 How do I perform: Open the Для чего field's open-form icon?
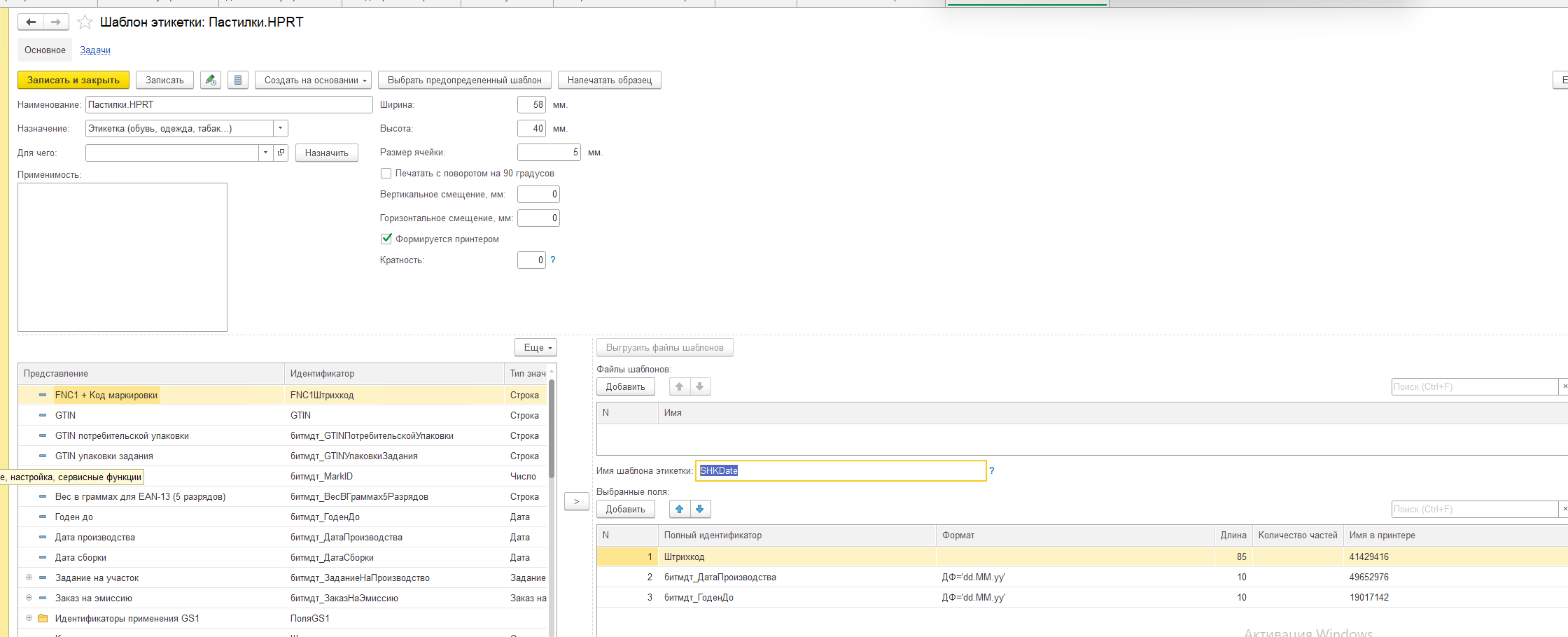pyautogui.click(x=281, y=153)
